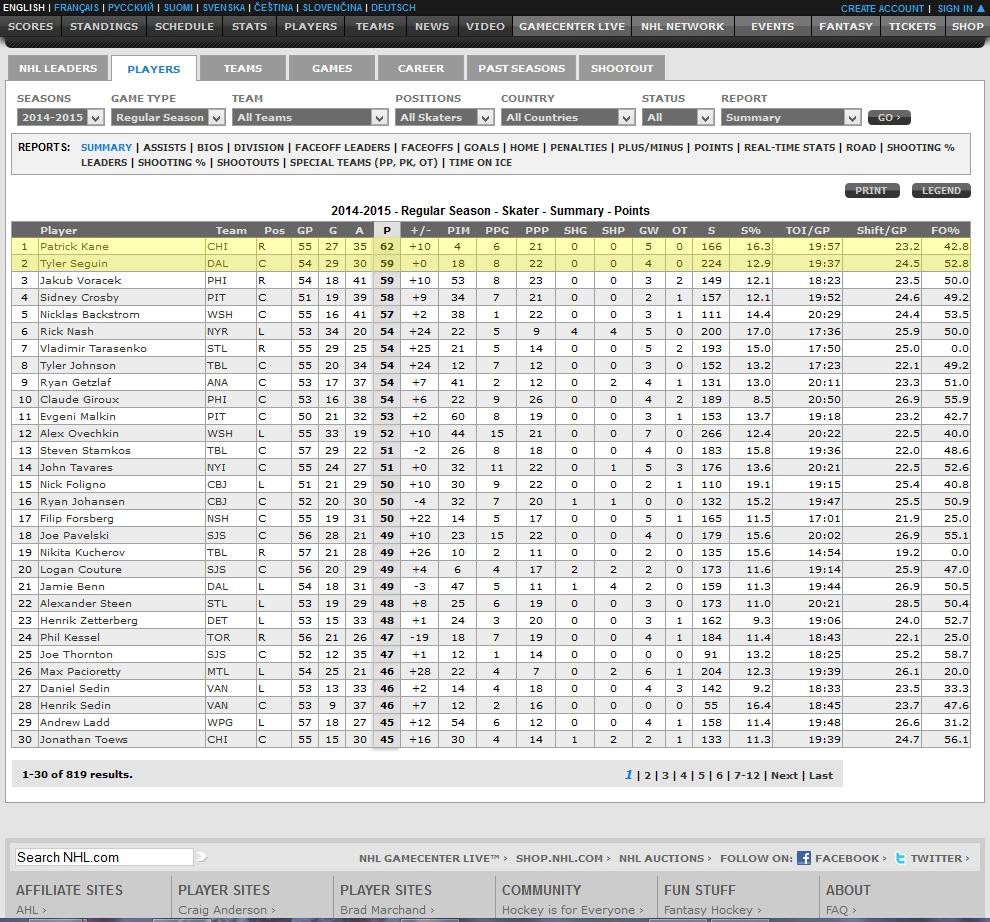Viewport: 990px width, 922px height.
Task: Click the Last page link
Action: 821,775
